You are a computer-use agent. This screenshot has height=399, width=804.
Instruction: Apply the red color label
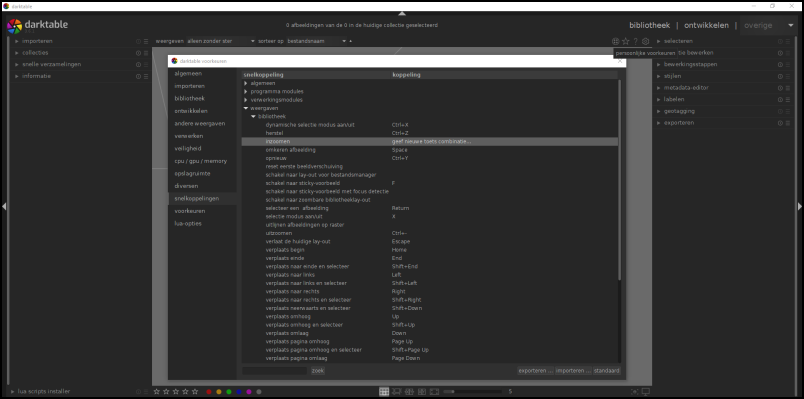click(209, 392)
